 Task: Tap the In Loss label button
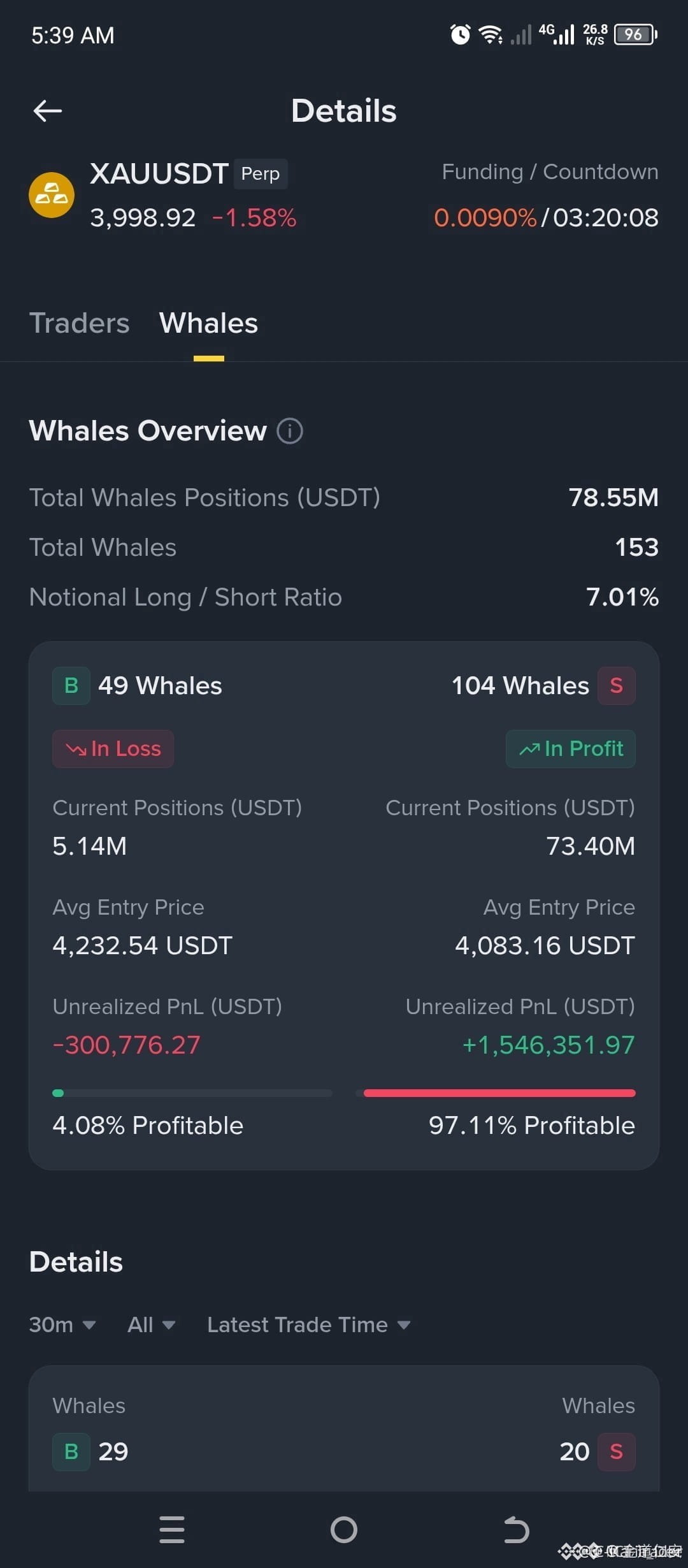(113, 749)
